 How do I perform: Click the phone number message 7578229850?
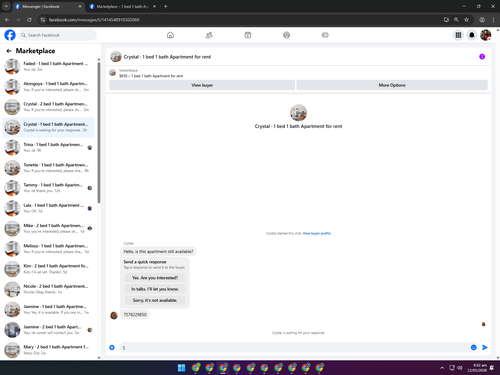(x=135, y=315)
